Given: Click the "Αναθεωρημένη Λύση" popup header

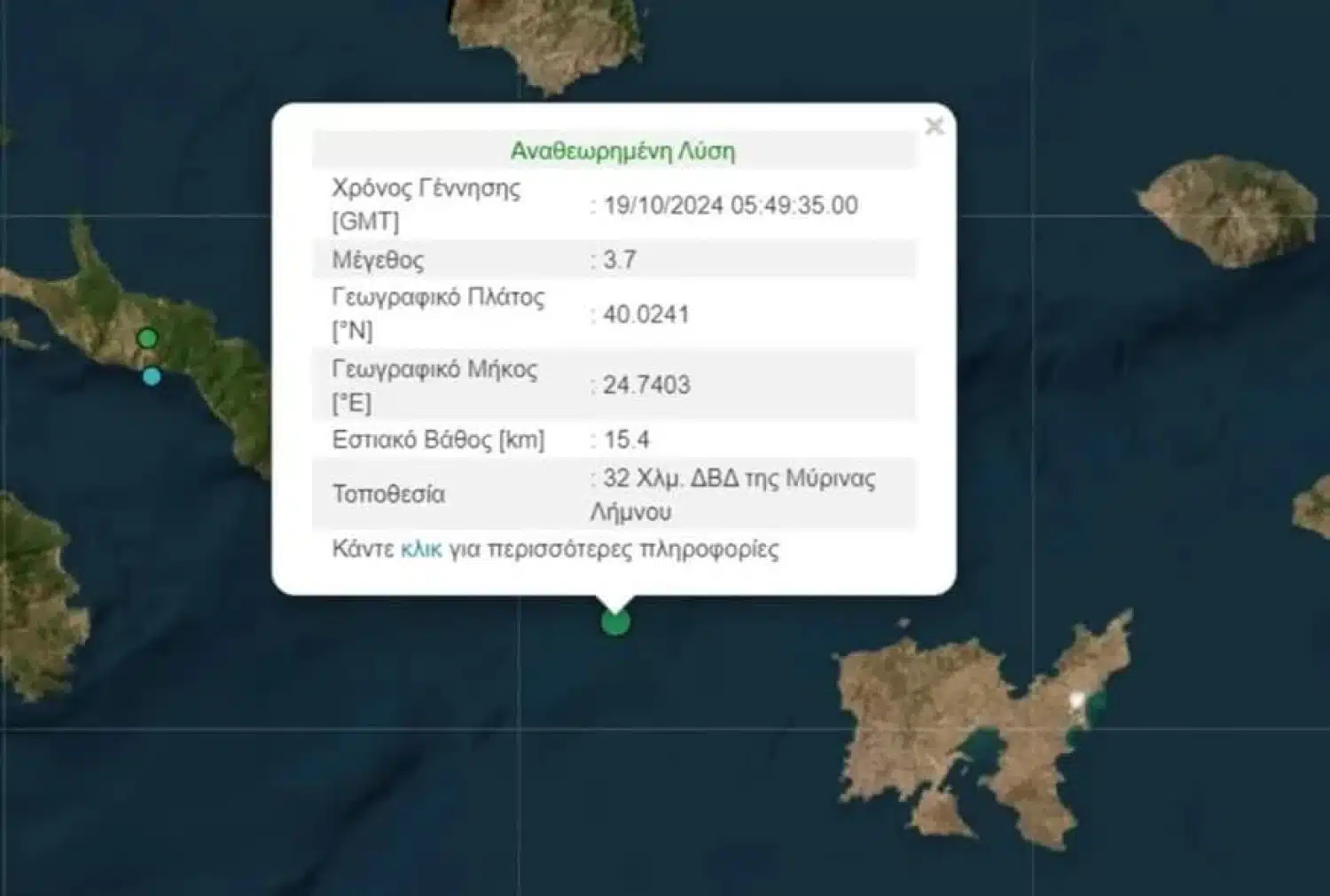Looking at the screenshot, I should [x=622, y=151].
